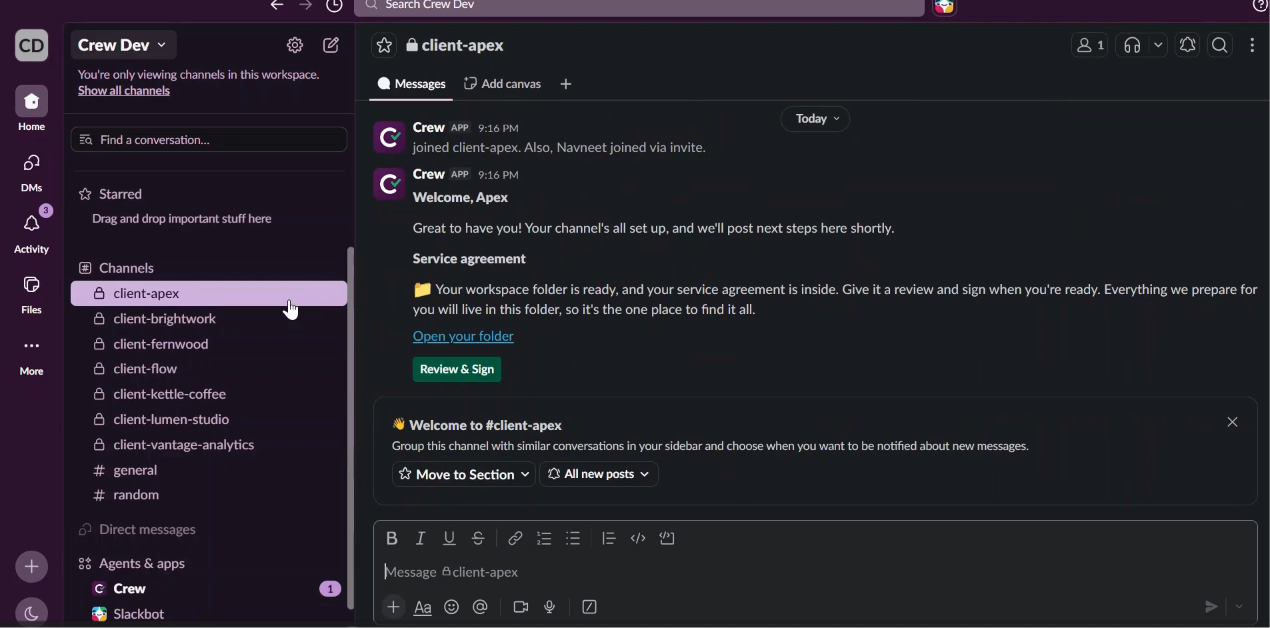
Task: Open workspace settings gear icon
Action: [294, 45]
